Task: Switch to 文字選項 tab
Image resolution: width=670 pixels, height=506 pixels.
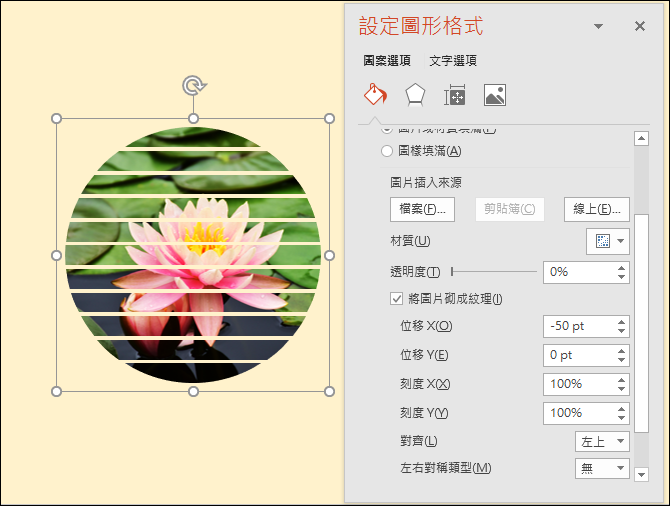Action: tap(453, 61)
